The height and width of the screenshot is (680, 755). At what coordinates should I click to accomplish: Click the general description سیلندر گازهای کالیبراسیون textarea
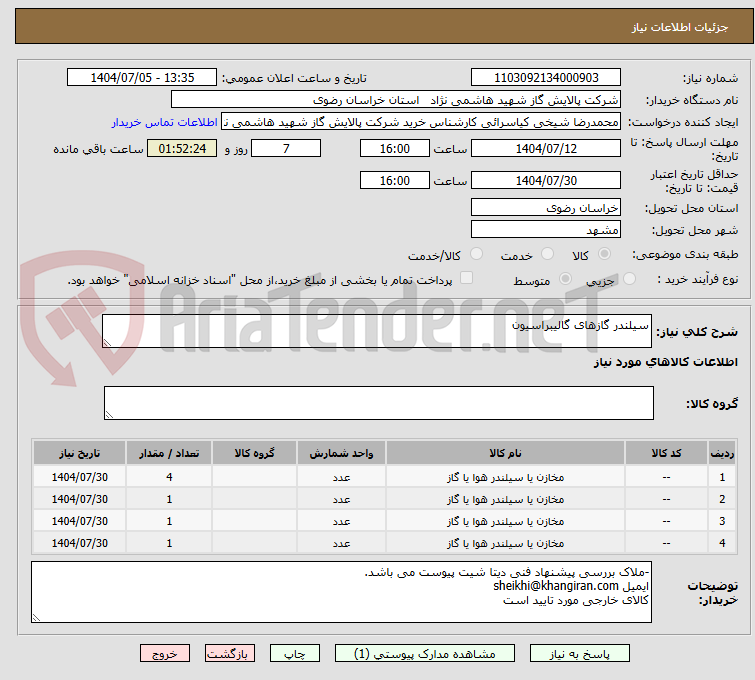377,331
